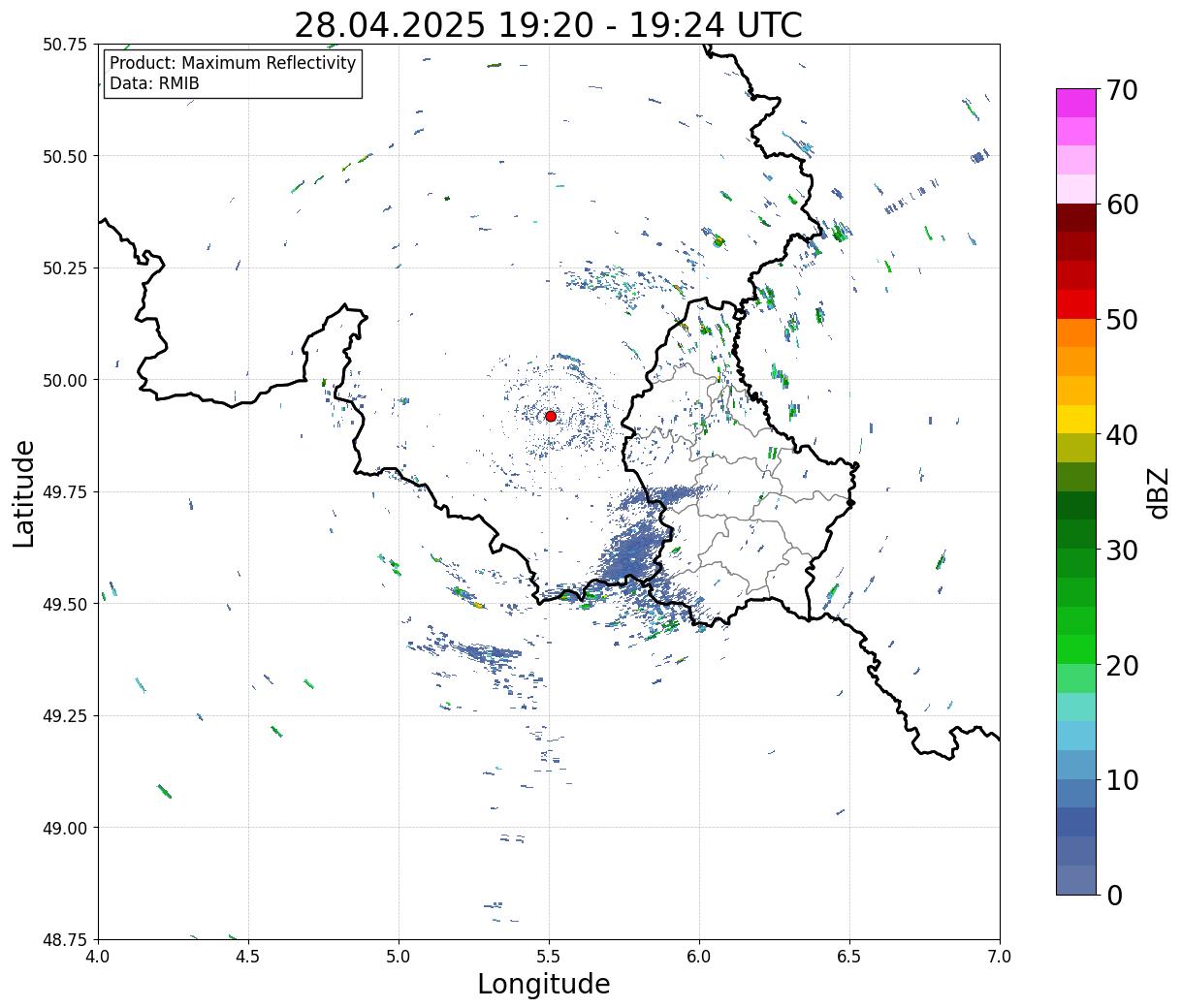Click the 20 tick on the colorbar

1122,665
